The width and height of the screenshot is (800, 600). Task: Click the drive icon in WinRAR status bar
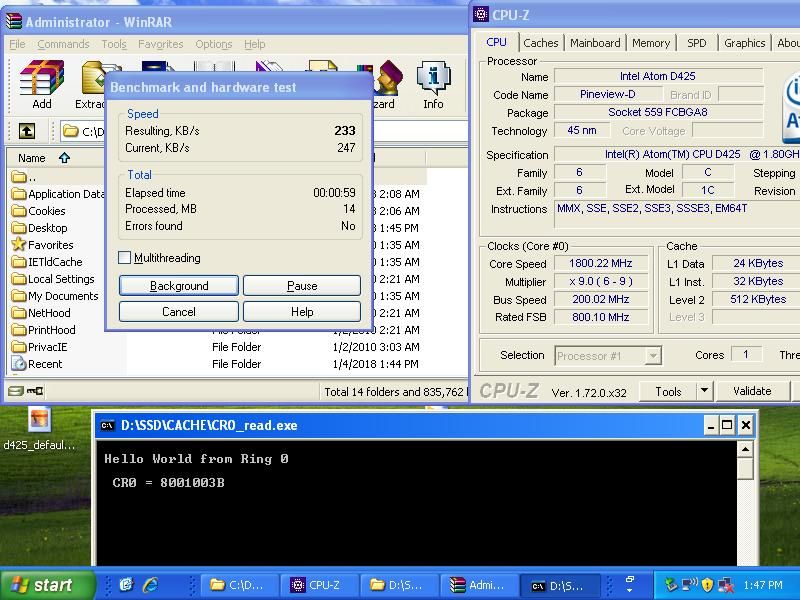click(16, 391)
